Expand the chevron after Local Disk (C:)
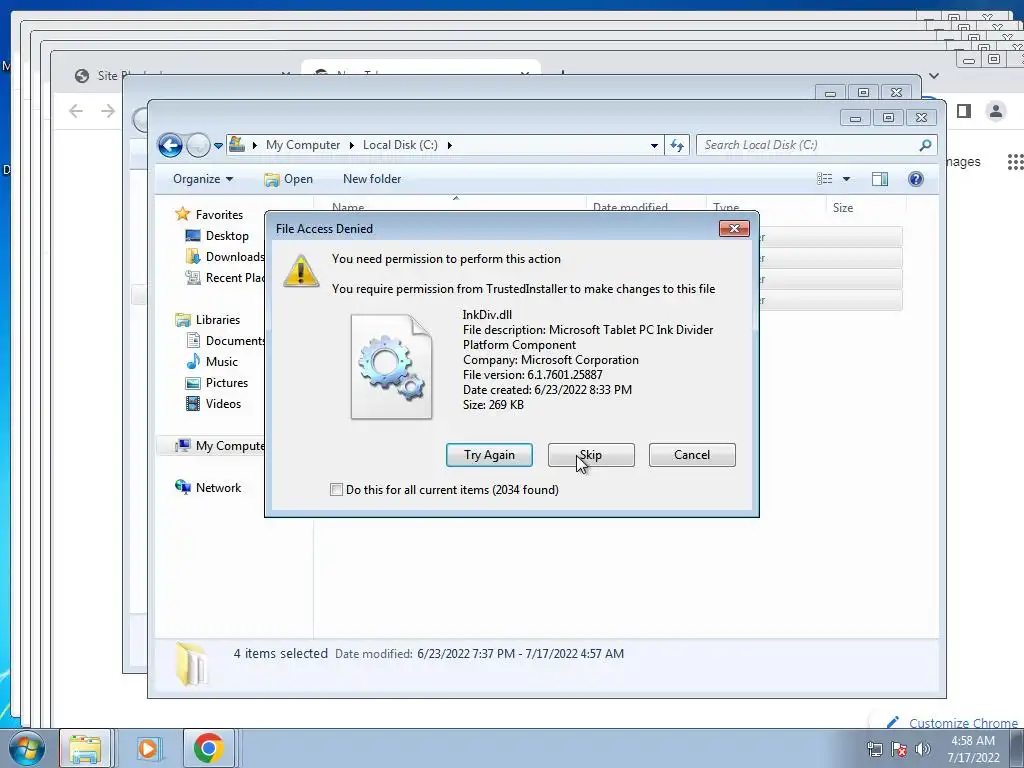 pyautogui.click(x=449, y=145)
